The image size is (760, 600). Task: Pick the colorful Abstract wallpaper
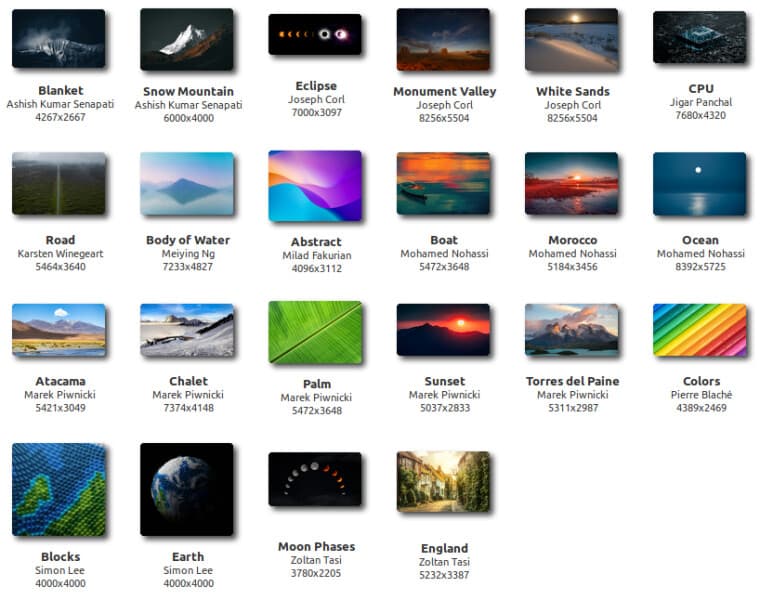click(x=315, y=186)
